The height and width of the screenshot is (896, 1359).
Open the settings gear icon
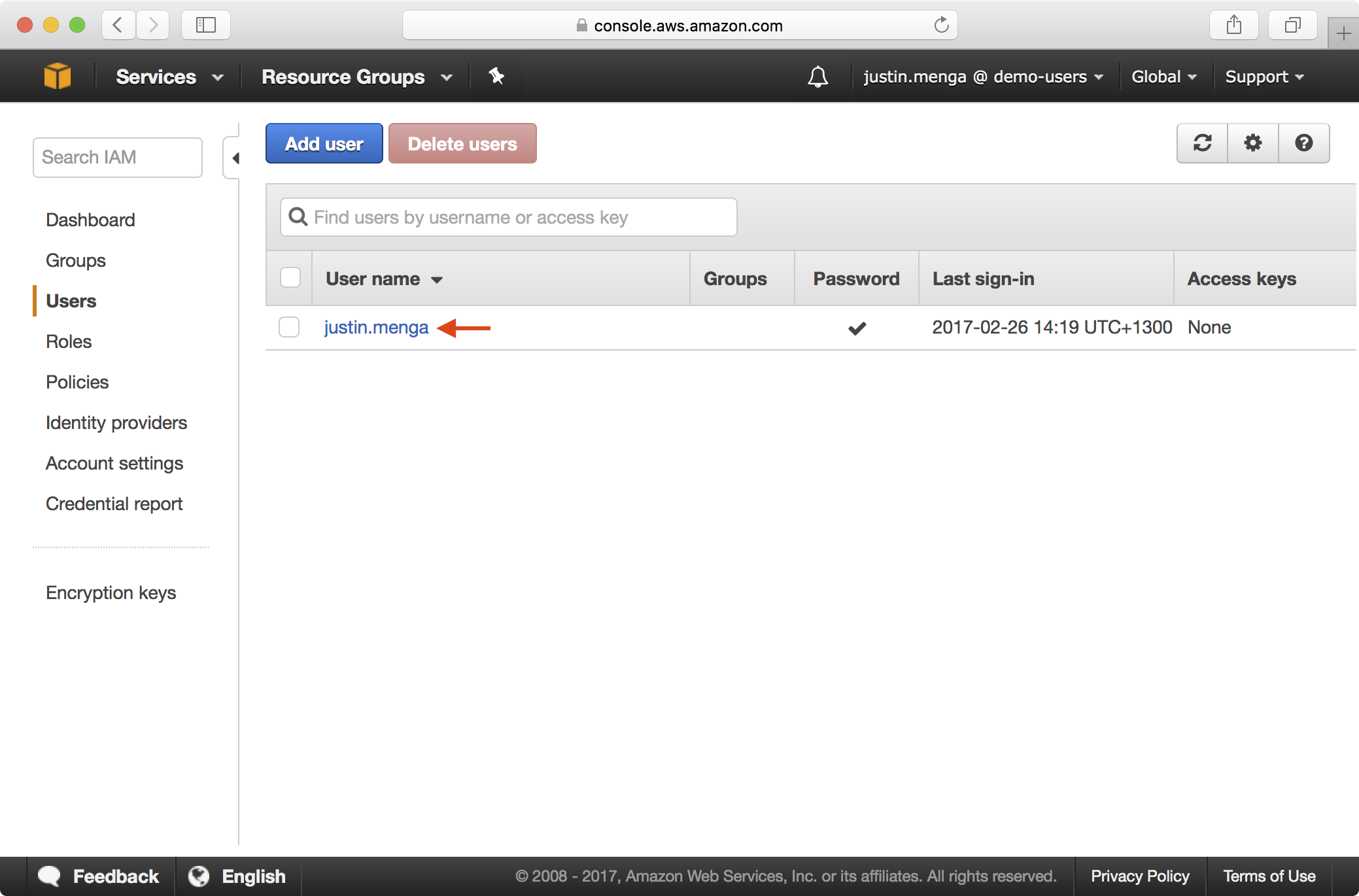[x=1253, y=143]
